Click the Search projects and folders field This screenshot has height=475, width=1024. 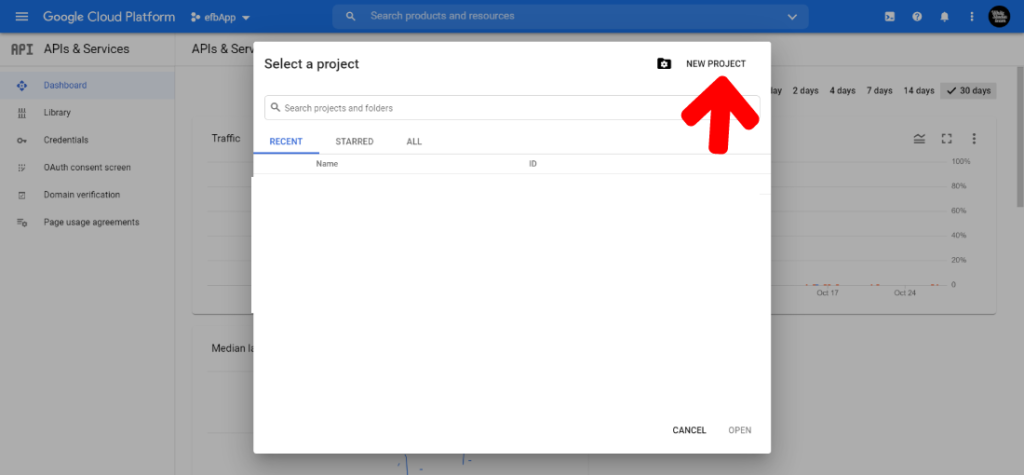512,108
